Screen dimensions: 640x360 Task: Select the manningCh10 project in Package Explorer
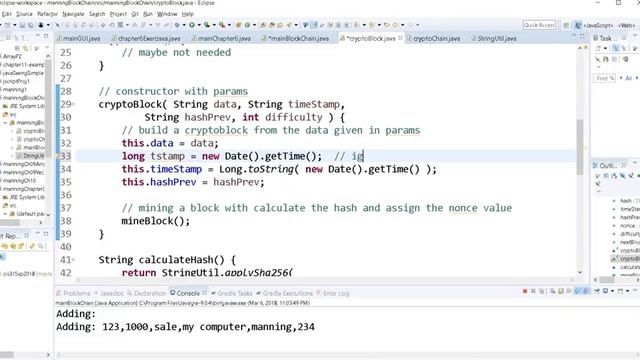click(19, 180)
